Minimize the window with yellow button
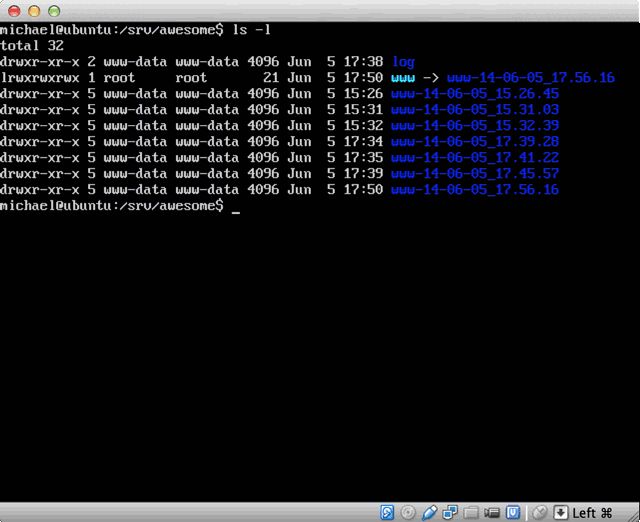 [x=34, y=11]
